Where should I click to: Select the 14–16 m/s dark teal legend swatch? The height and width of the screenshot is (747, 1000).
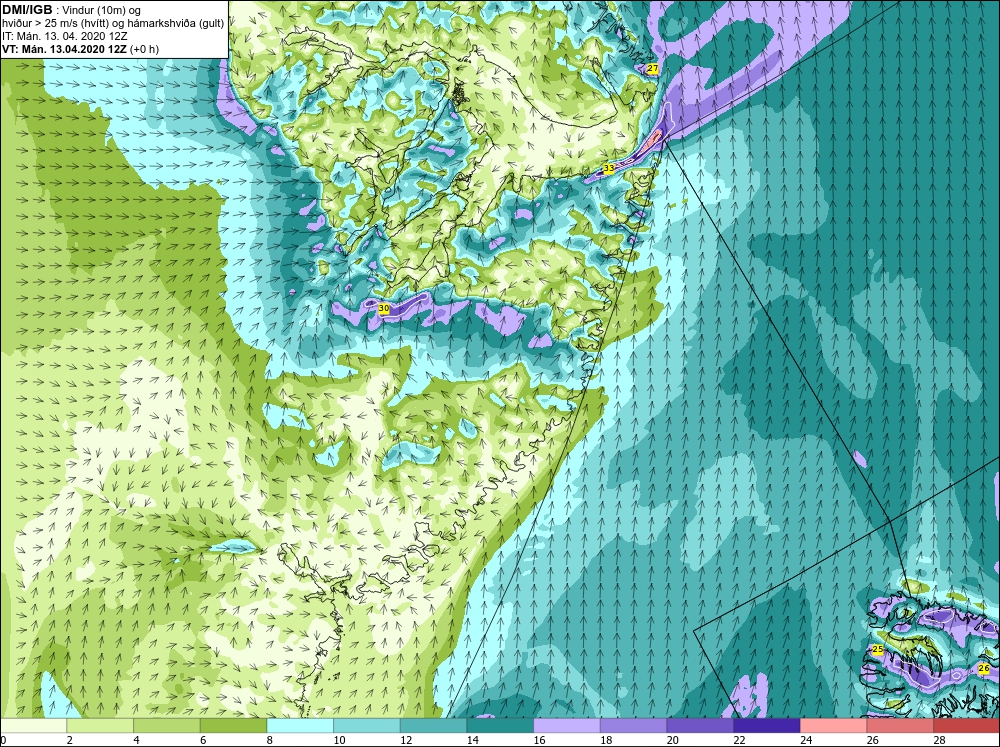(x=500, y=726)
